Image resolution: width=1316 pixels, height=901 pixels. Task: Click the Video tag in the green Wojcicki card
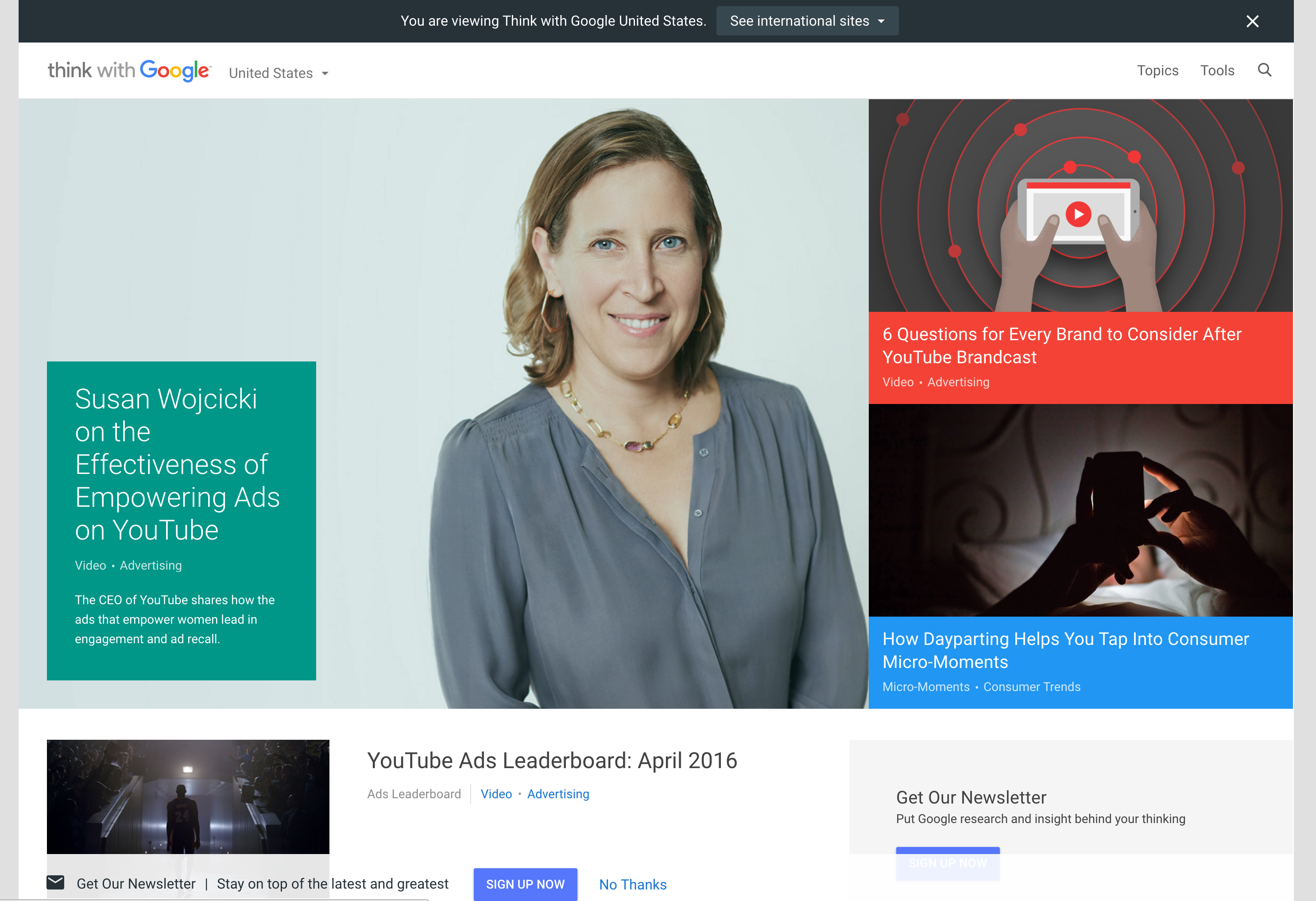[x=90, y=565]
